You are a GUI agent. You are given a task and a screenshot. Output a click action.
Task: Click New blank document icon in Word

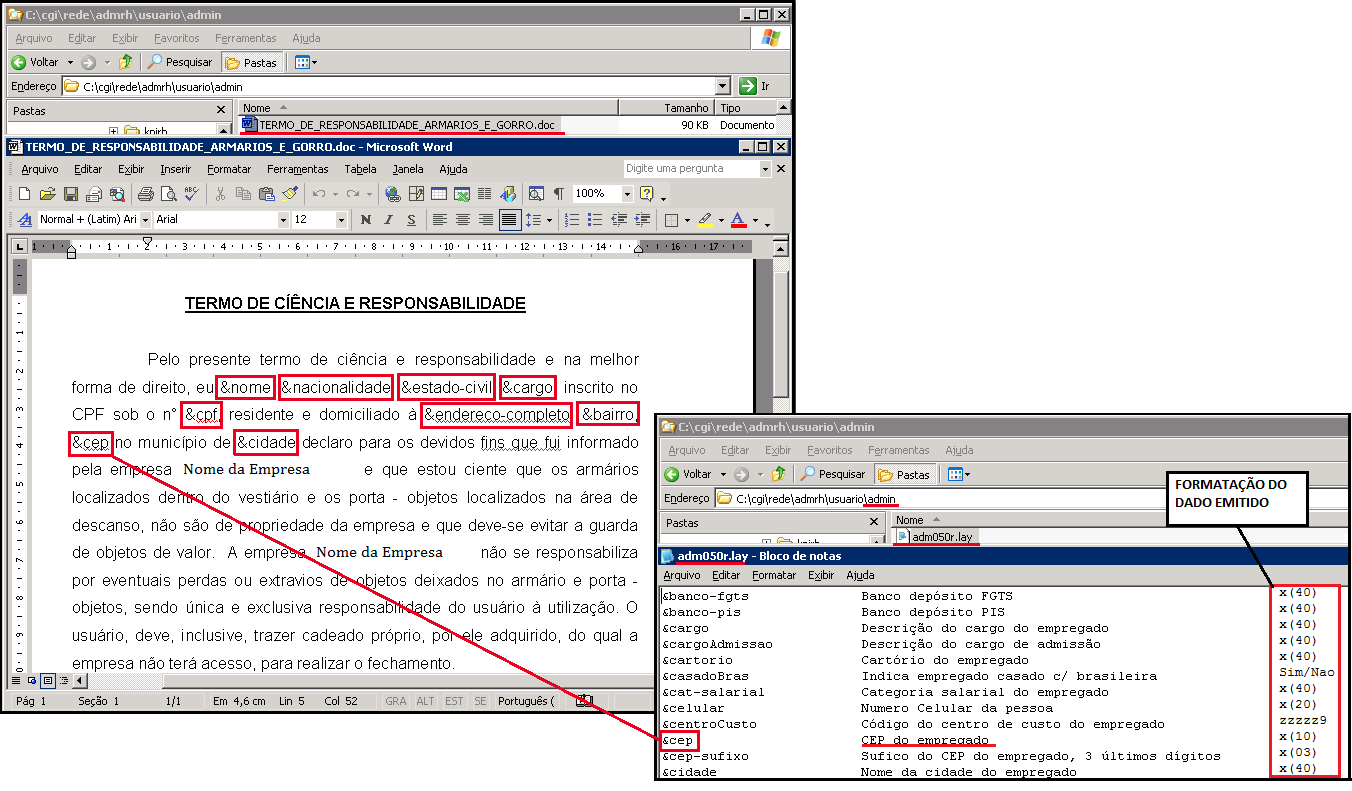click(24, 194)
